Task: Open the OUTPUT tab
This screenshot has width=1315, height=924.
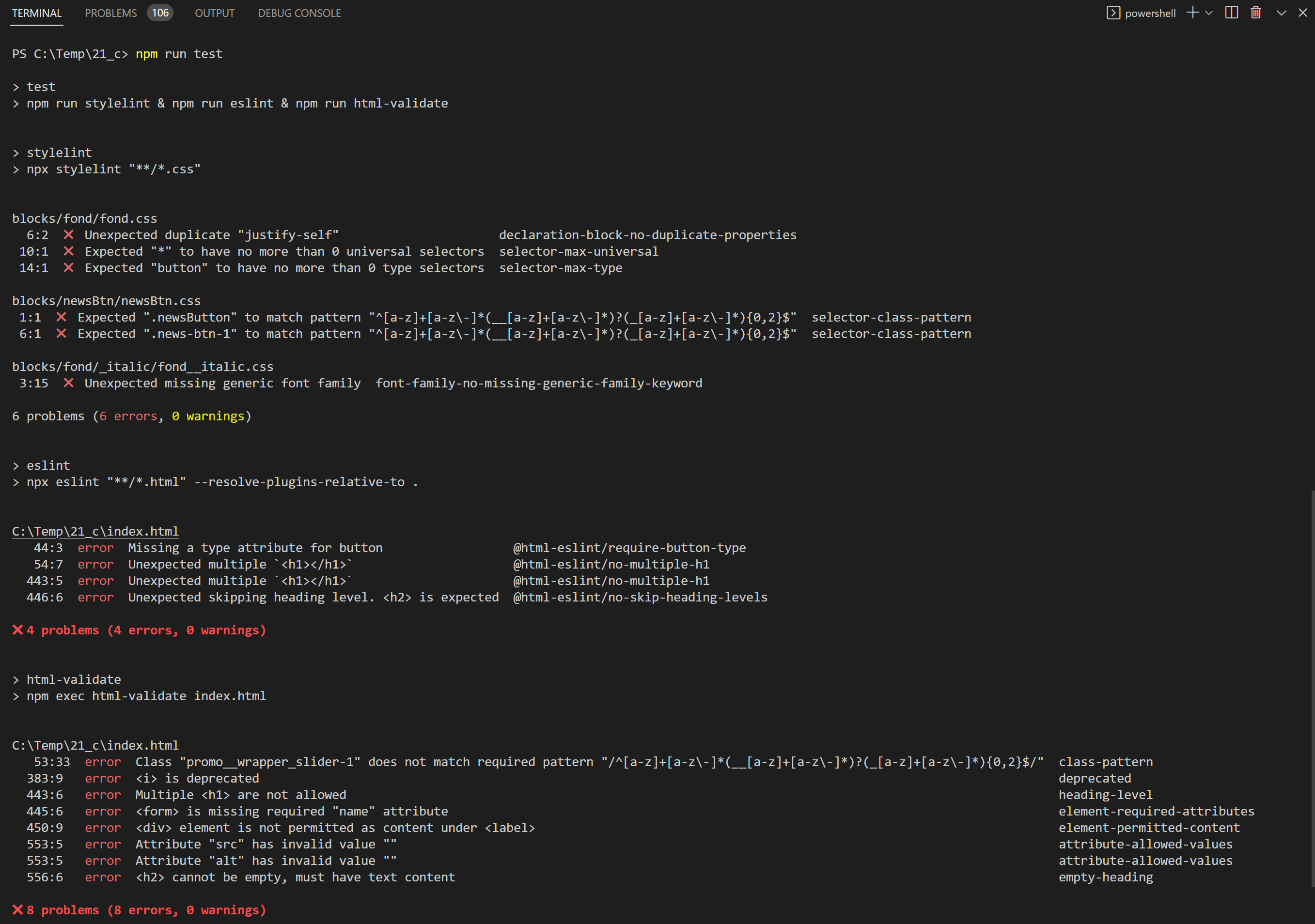Action: pyautogui.click(x=215, y=13)
